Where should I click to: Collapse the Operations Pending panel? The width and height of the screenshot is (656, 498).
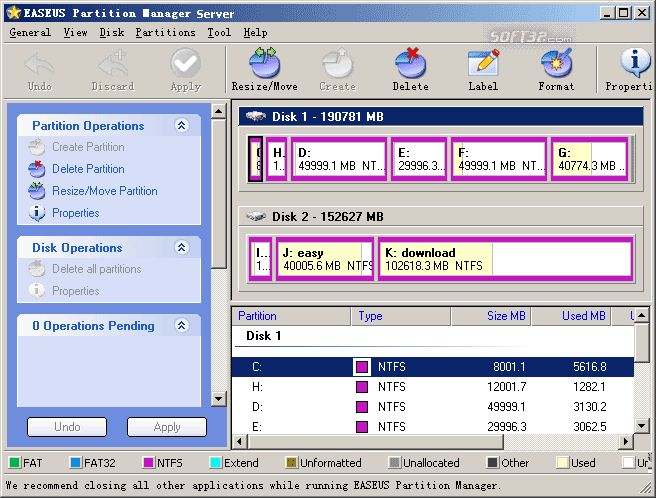coord(182,326)
